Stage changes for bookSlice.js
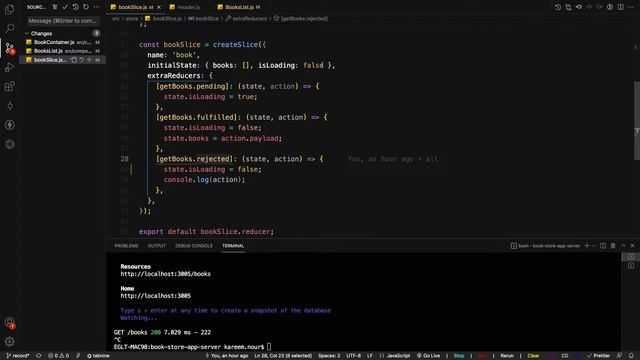This screenshot has height=360, width=640. (x=89, y=60)
